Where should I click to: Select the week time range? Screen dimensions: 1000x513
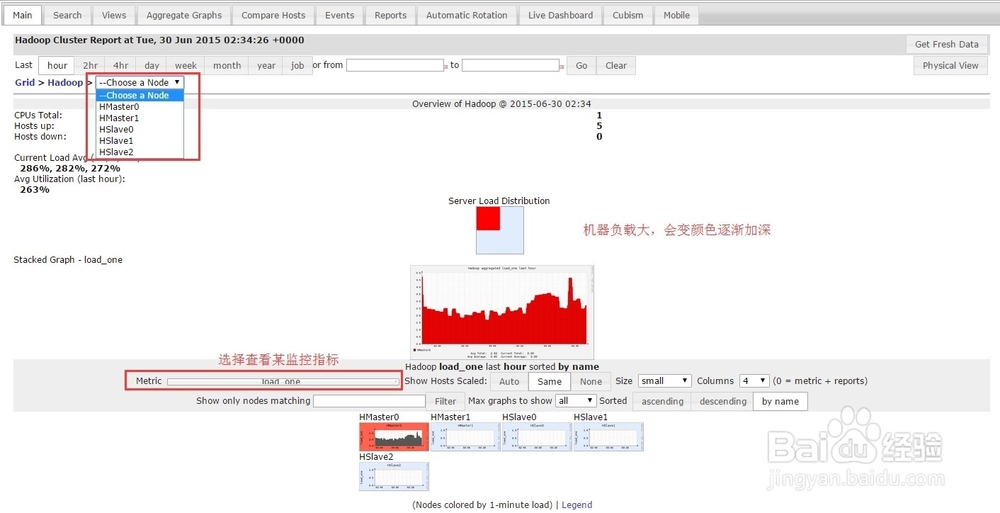pyautogui.click(x=186, y=65)
